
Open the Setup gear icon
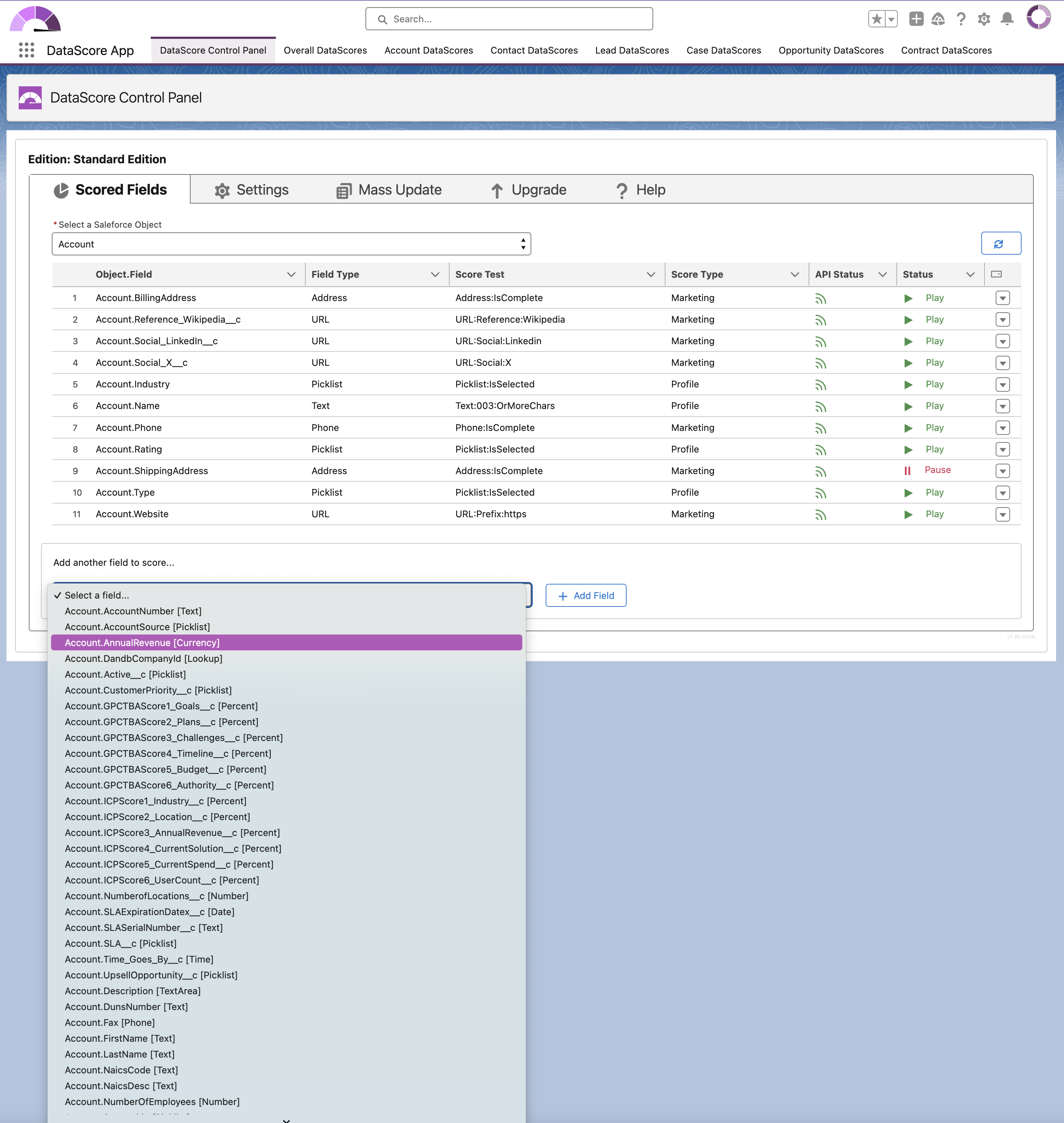(x=984, y=19)
